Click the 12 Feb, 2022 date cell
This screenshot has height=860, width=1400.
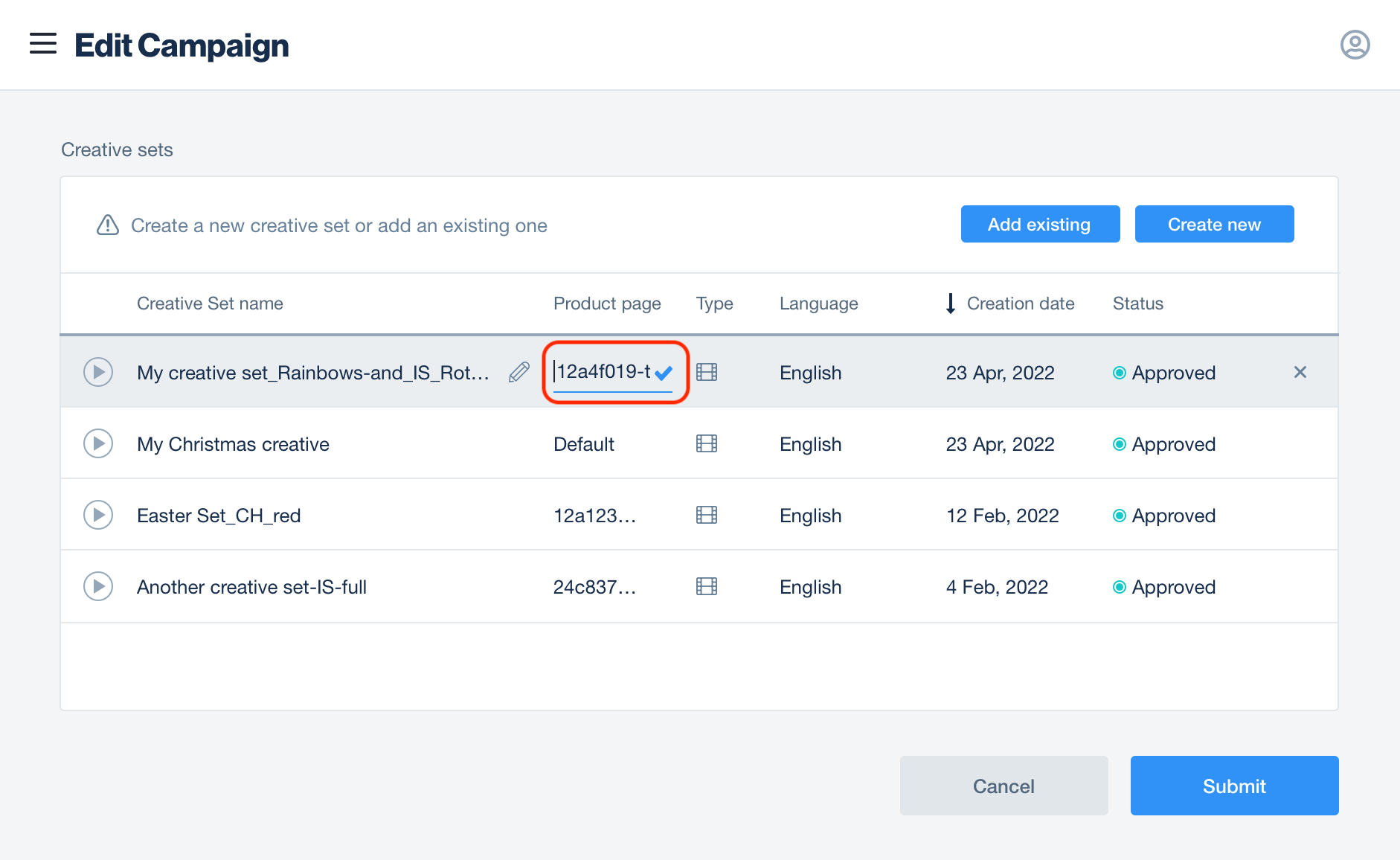(x=1002, y=516)
